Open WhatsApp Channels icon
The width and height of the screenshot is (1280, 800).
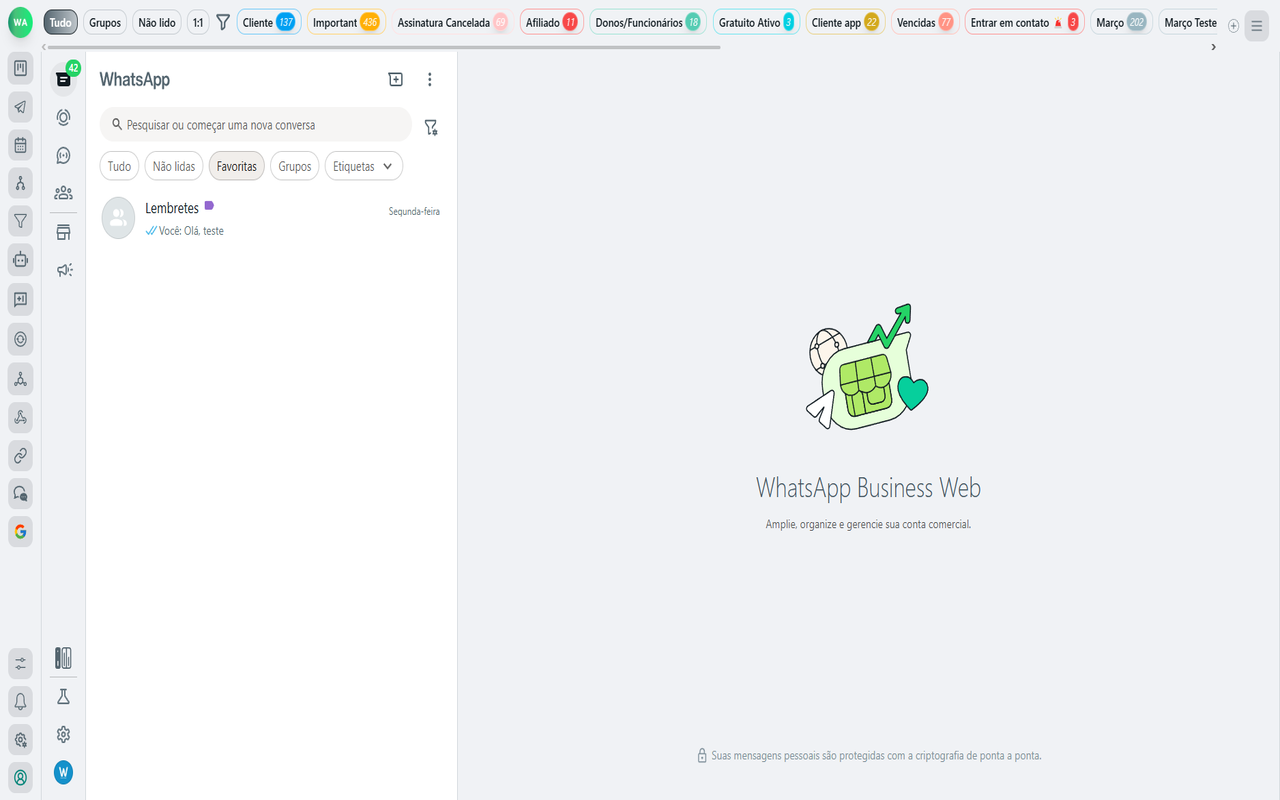pos(64,155)
